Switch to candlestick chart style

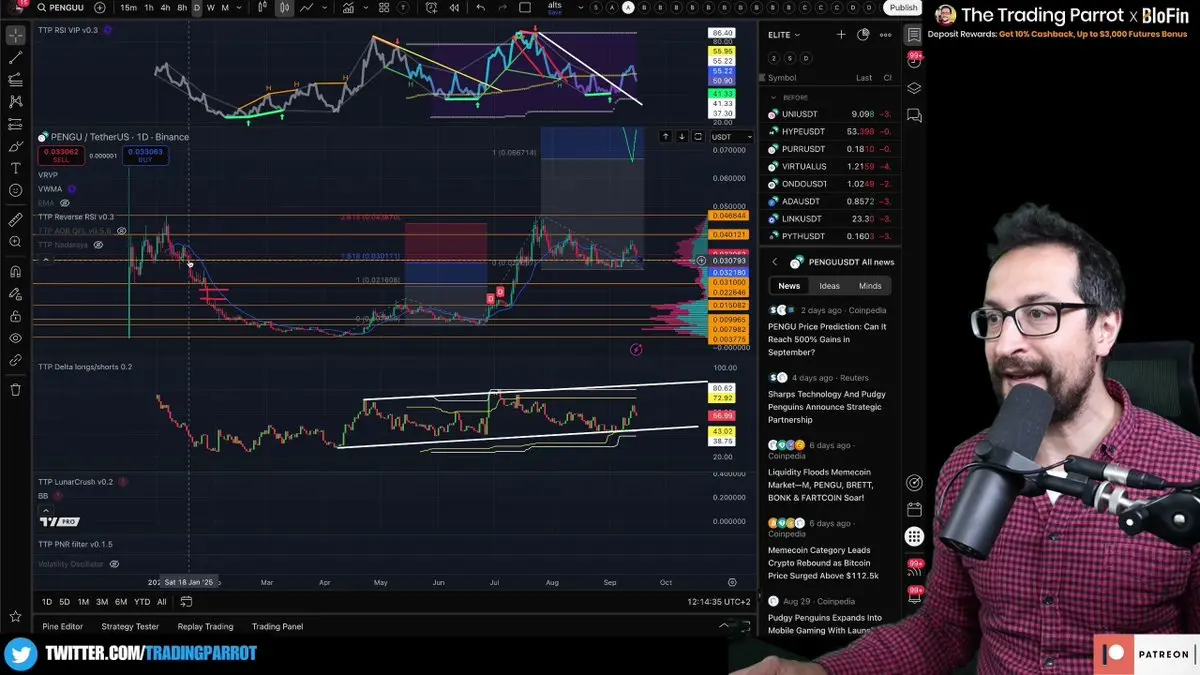point(284,7)
